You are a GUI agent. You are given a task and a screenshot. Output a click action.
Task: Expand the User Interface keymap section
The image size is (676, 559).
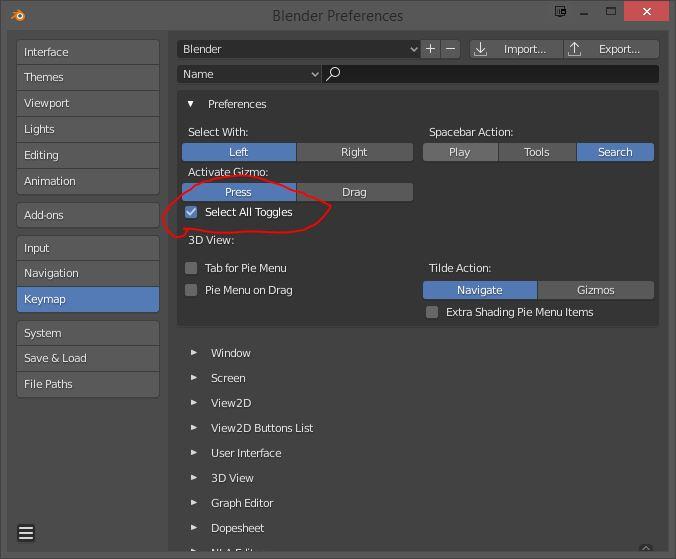194,453
